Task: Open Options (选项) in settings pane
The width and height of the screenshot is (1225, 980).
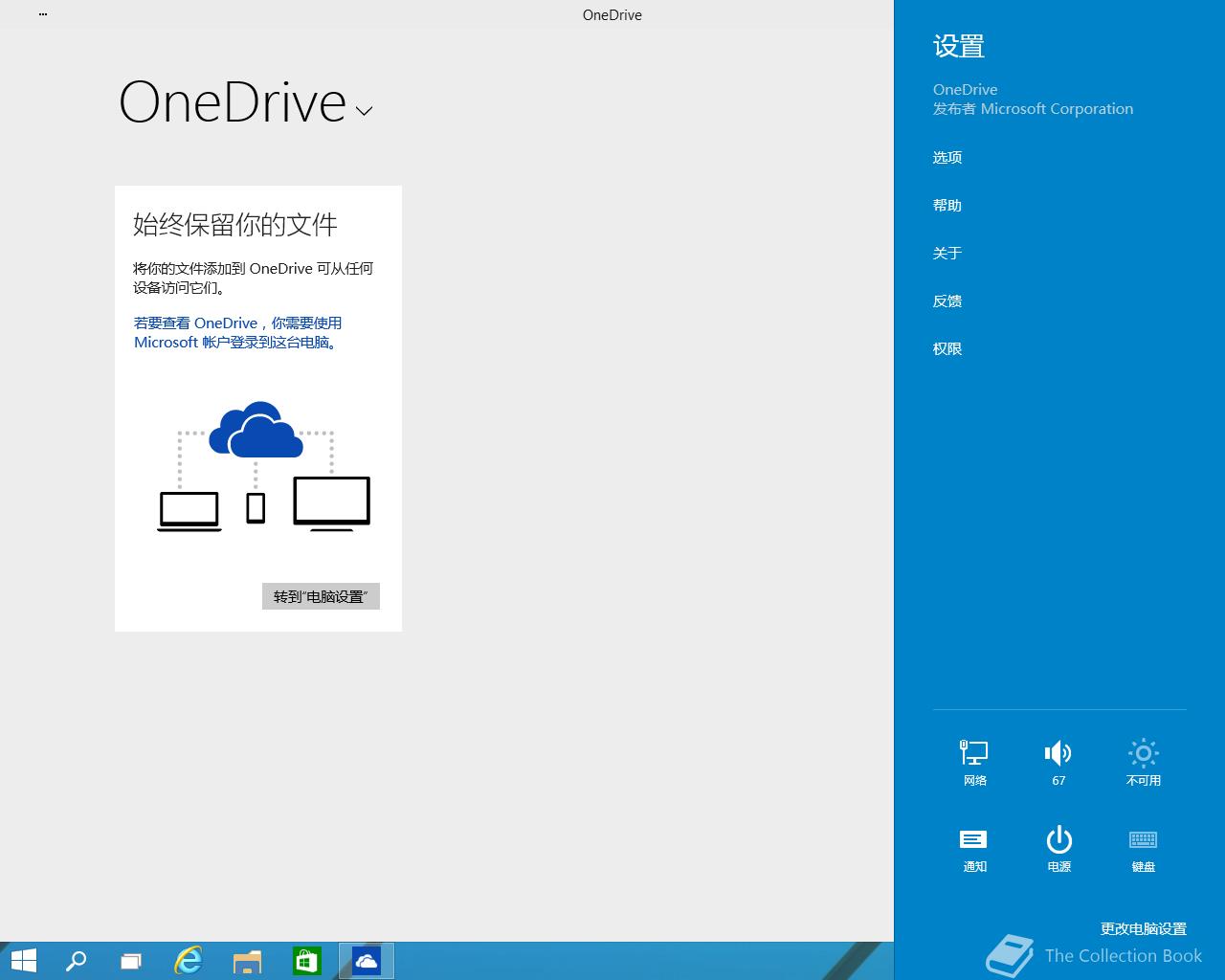Action: click(x=947, y=157)
